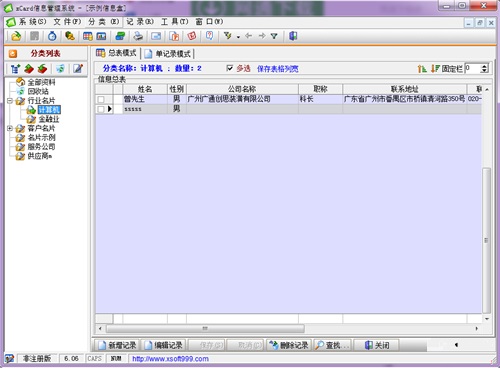500x368 pixels.
Task: Click the card view toolbar icon
Action: click(x=101, y=36)
